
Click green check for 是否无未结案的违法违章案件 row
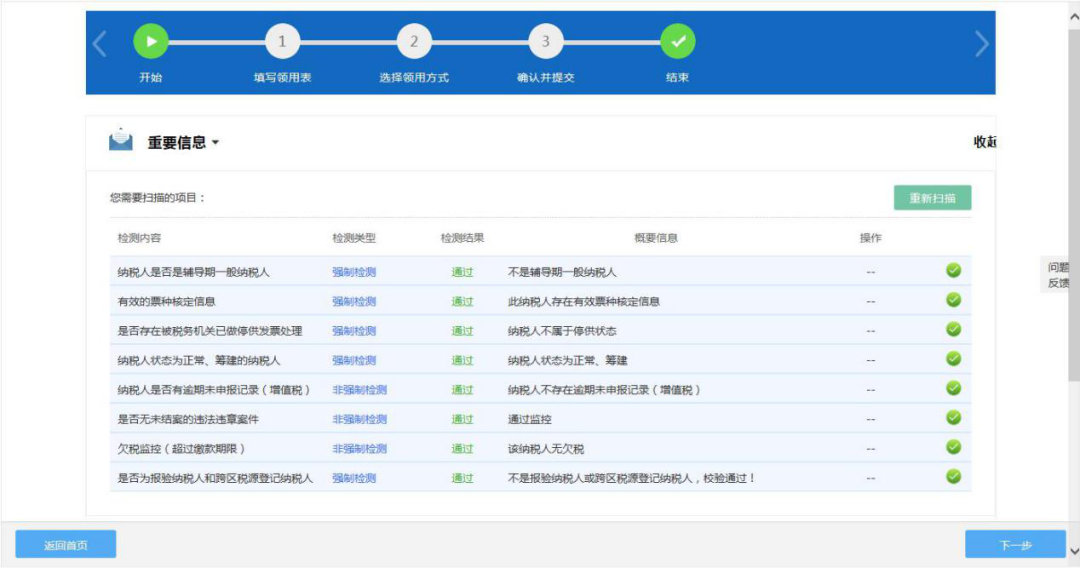(953, 418)
